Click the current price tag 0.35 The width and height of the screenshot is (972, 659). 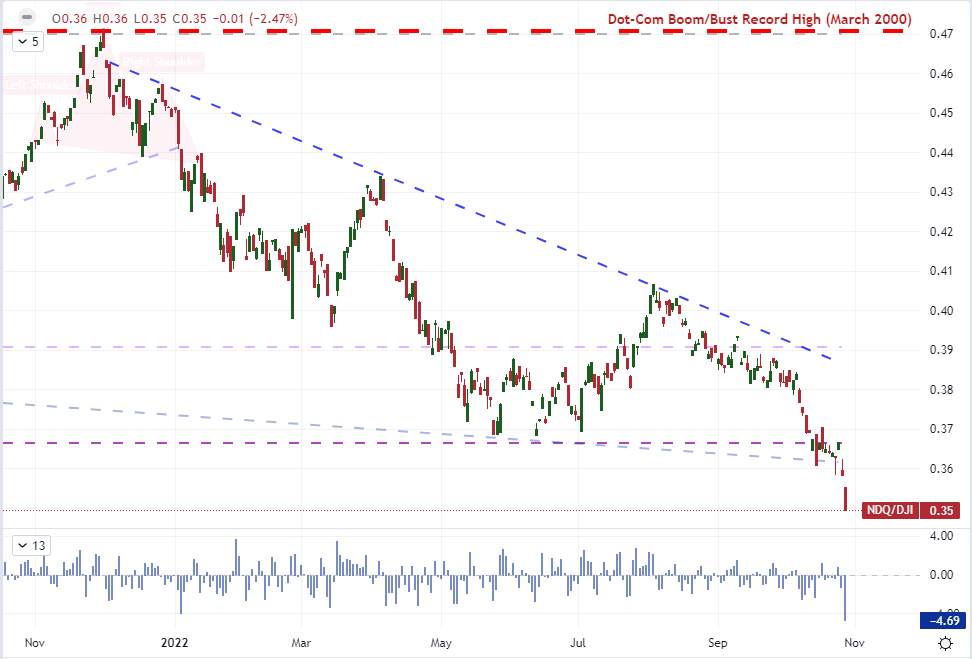941,510
